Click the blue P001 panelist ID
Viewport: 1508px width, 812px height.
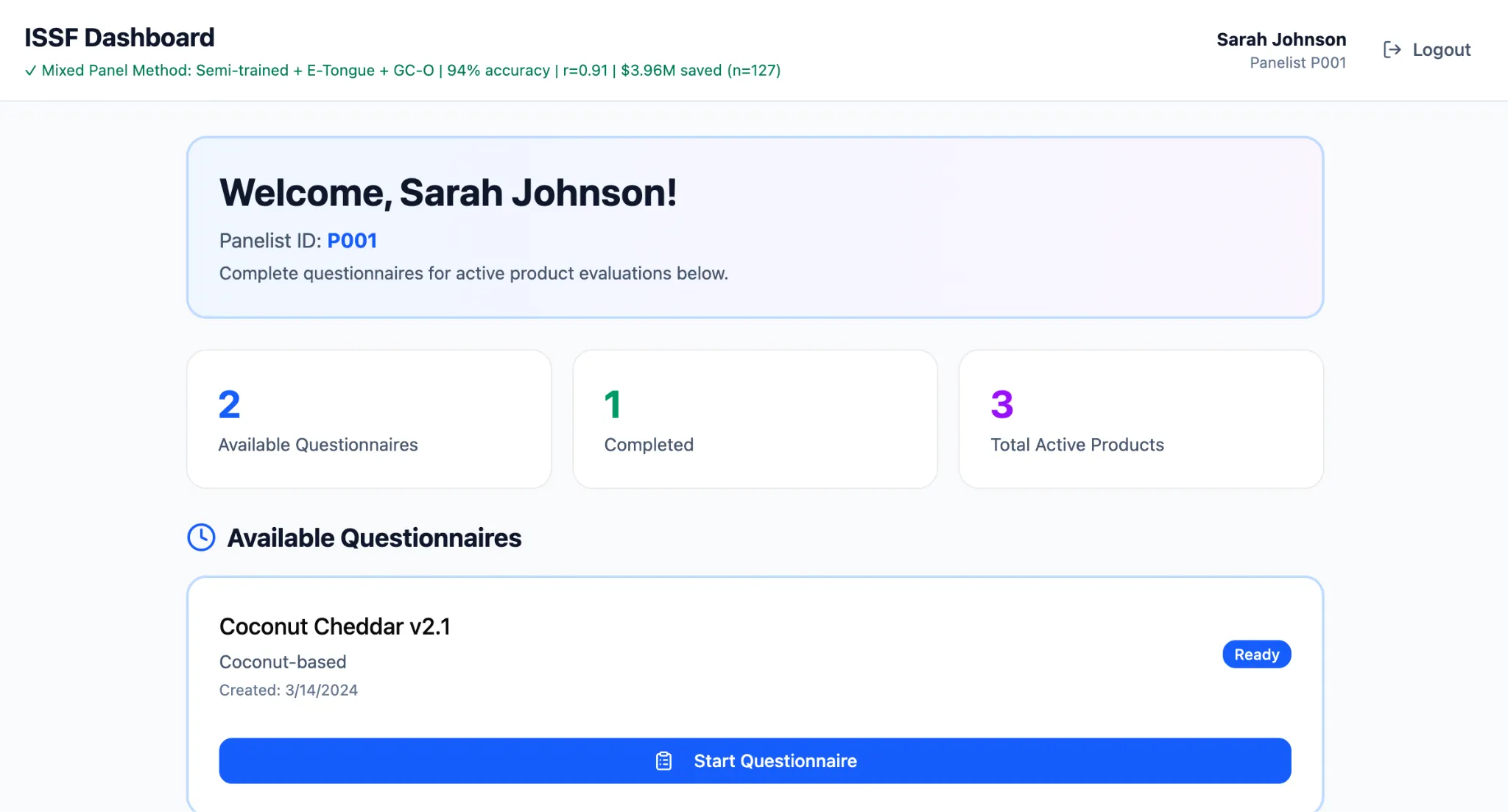click(x=352, y=241)
